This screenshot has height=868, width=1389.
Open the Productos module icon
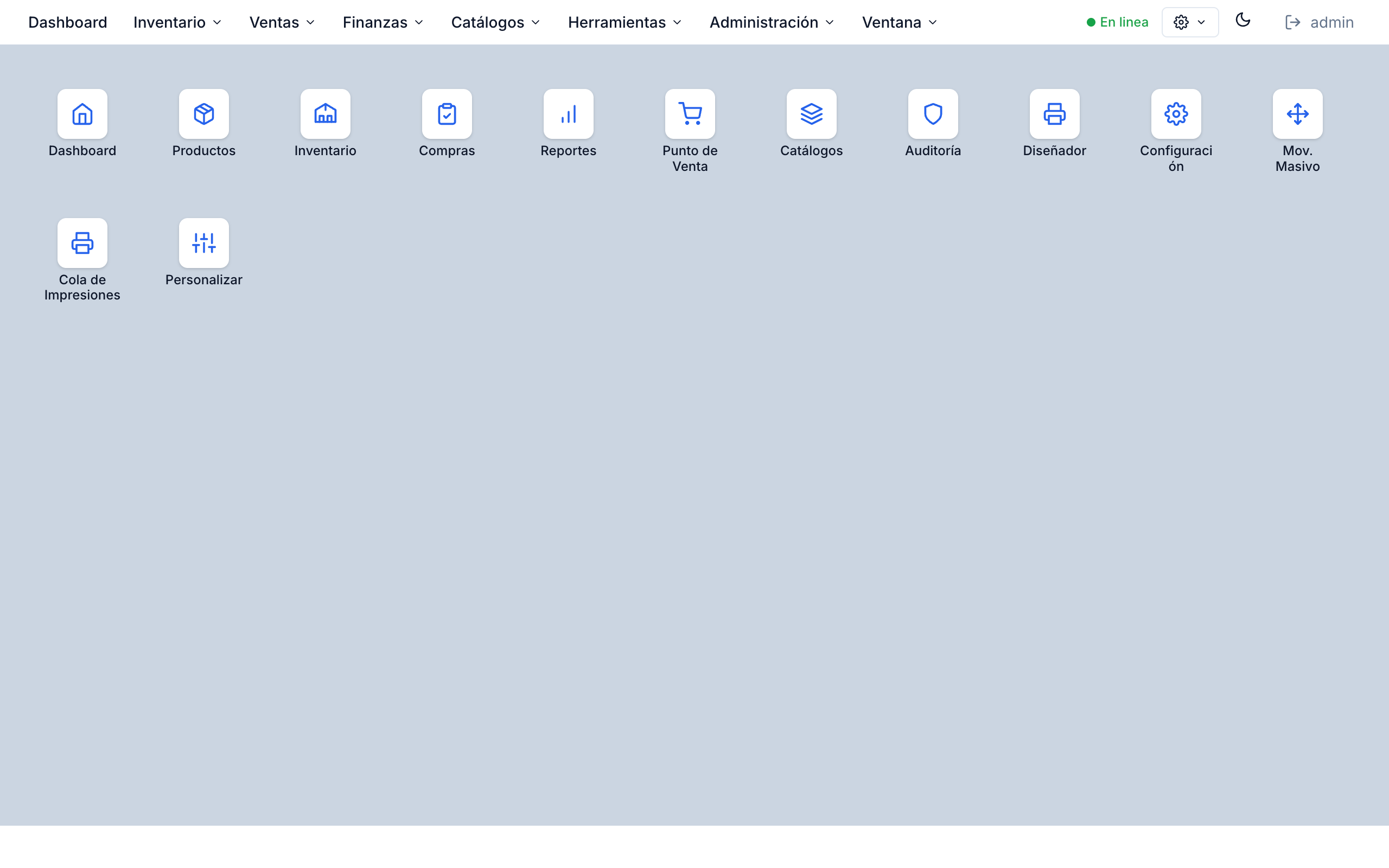pyautogui.click(x=203, y=114)
